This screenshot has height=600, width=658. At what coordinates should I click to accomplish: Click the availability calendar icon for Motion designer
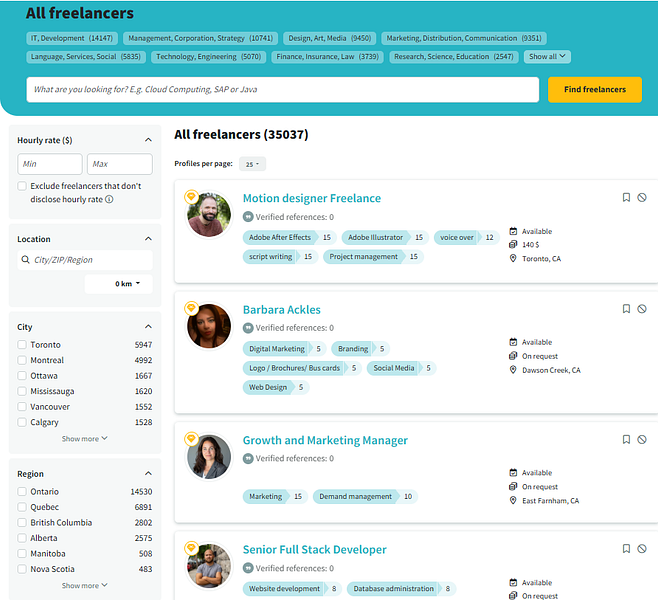pos(513,231)
